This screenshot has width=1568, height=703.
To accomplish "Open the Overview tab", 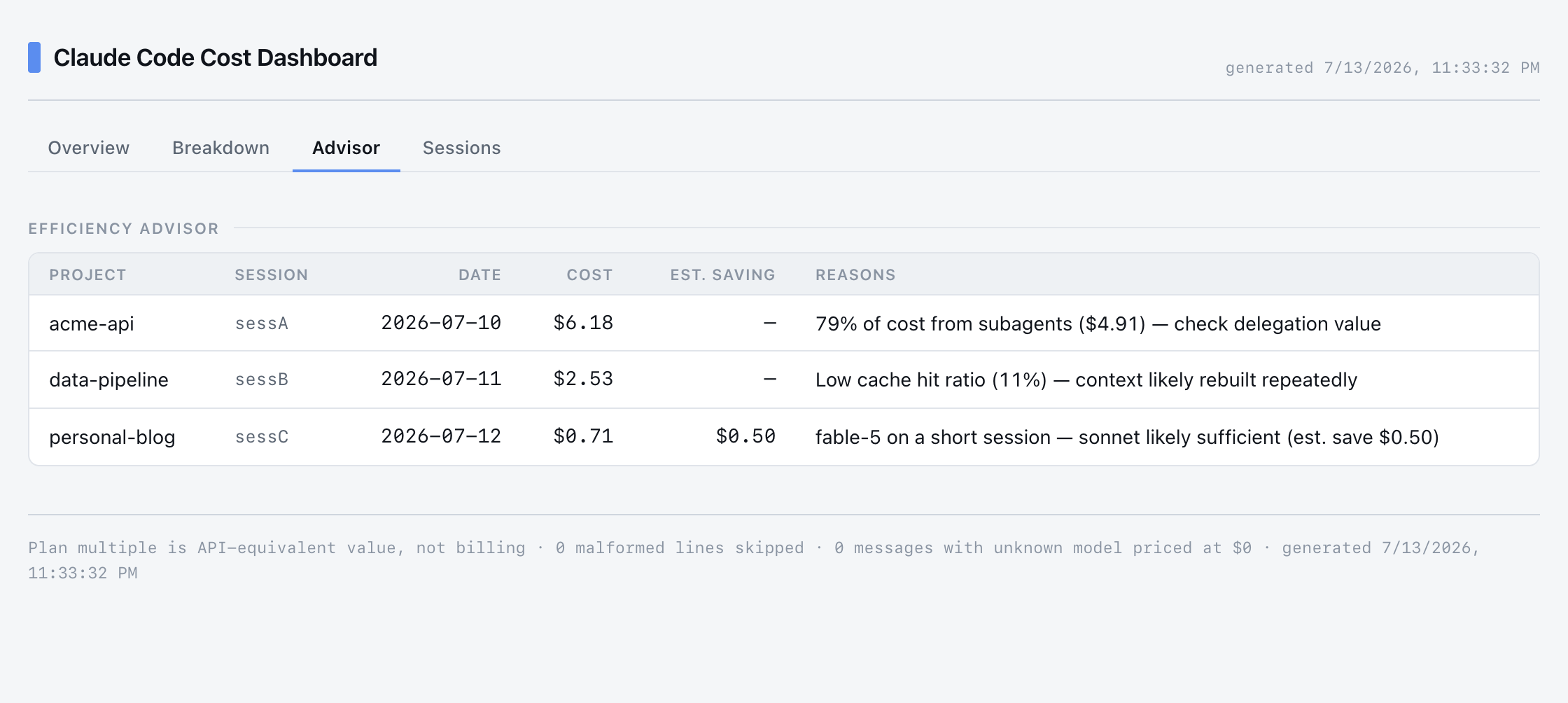I will 88,148.
